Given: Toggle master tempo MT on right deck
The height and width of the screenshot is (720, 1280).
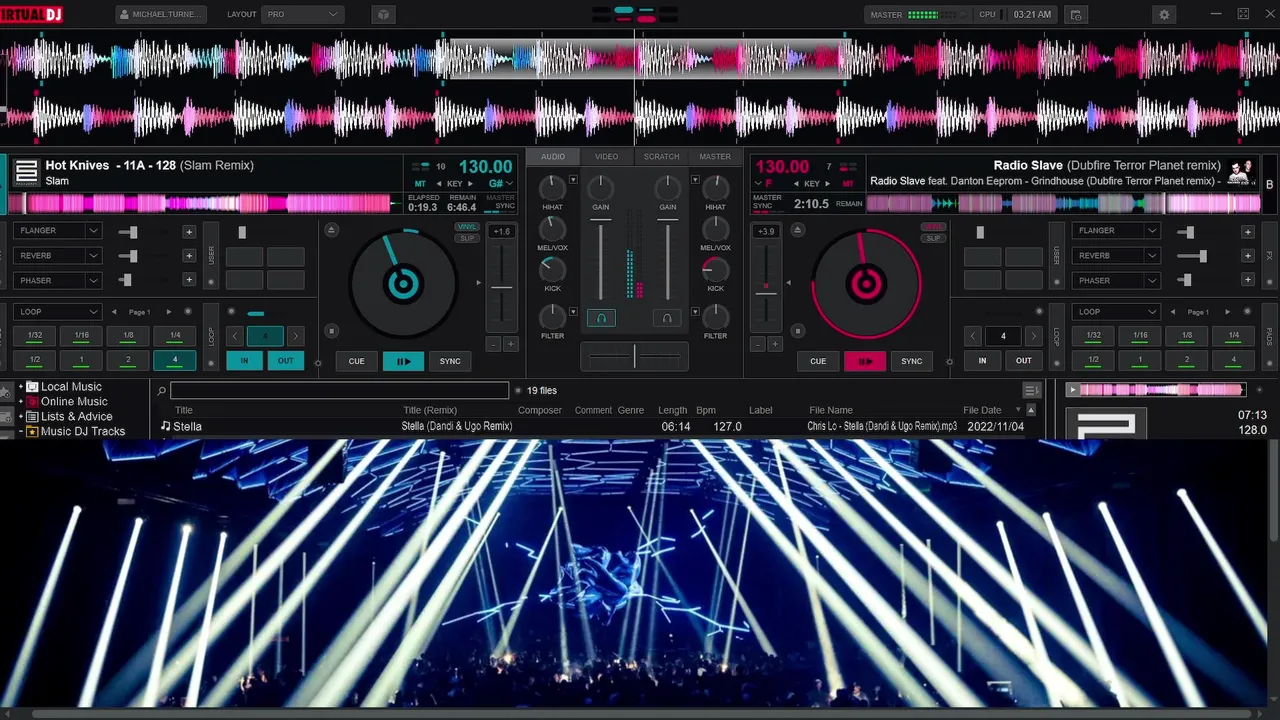Looking at the screenshot, I should pyautogui.click(x=848, y=184).
